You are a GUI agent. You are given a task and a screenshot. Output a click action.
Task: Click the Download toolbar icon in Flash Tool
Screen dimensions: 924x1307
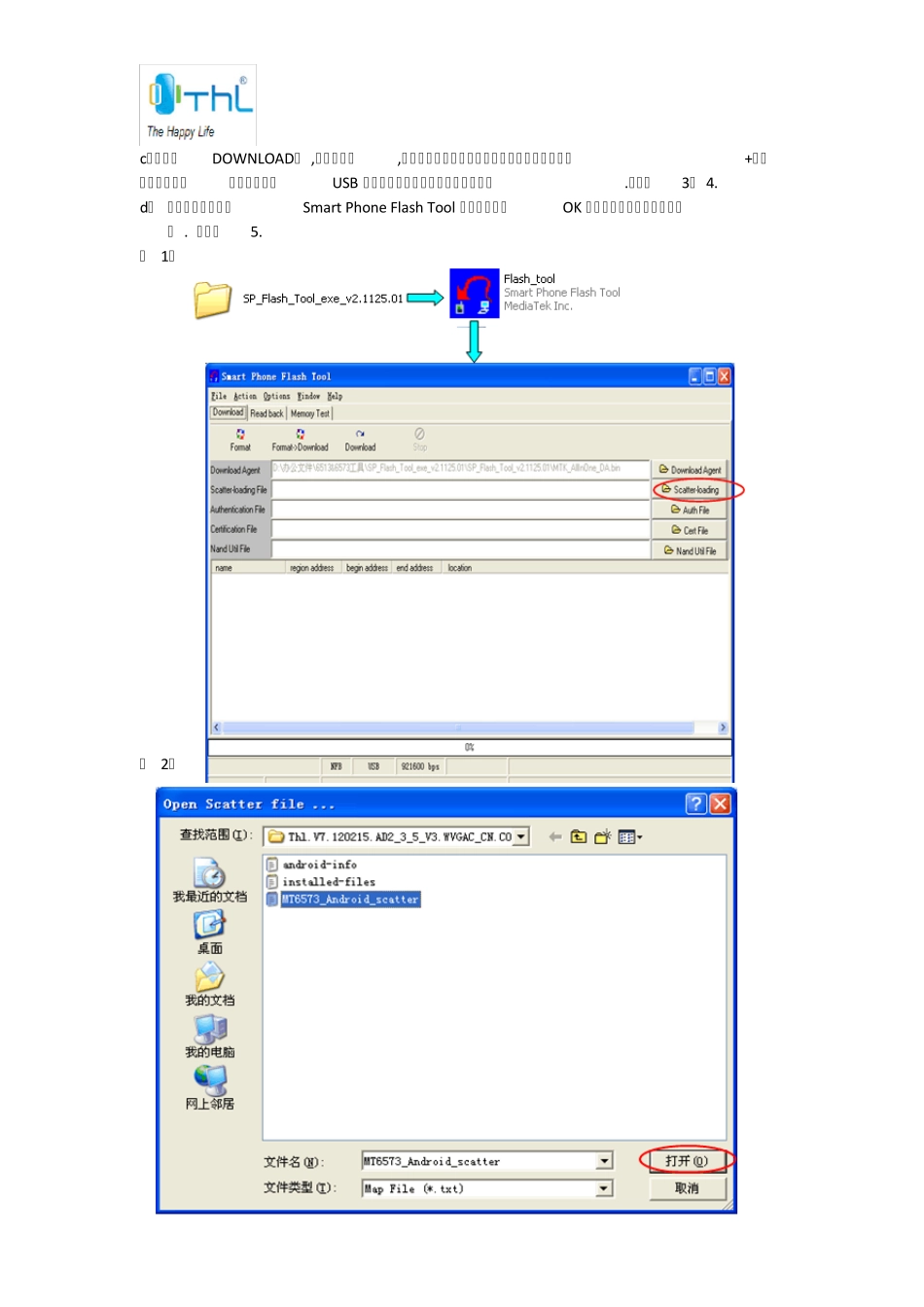[360, 441]
